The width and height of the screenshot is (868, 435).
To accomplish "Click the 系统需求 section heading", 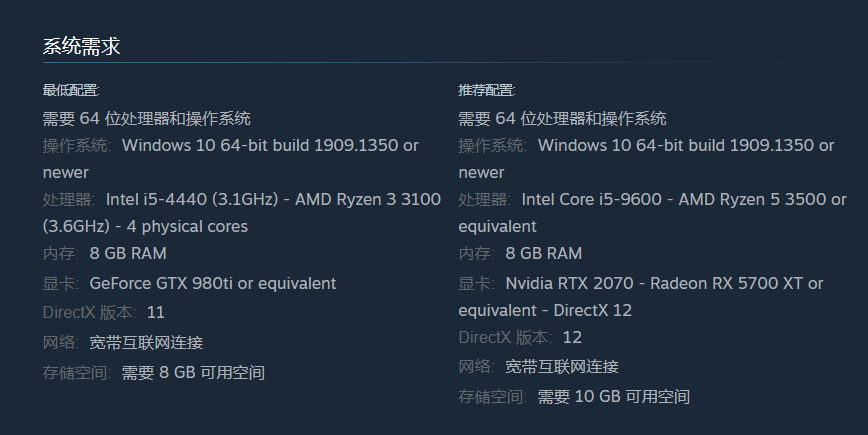I will tap(81, 46).
